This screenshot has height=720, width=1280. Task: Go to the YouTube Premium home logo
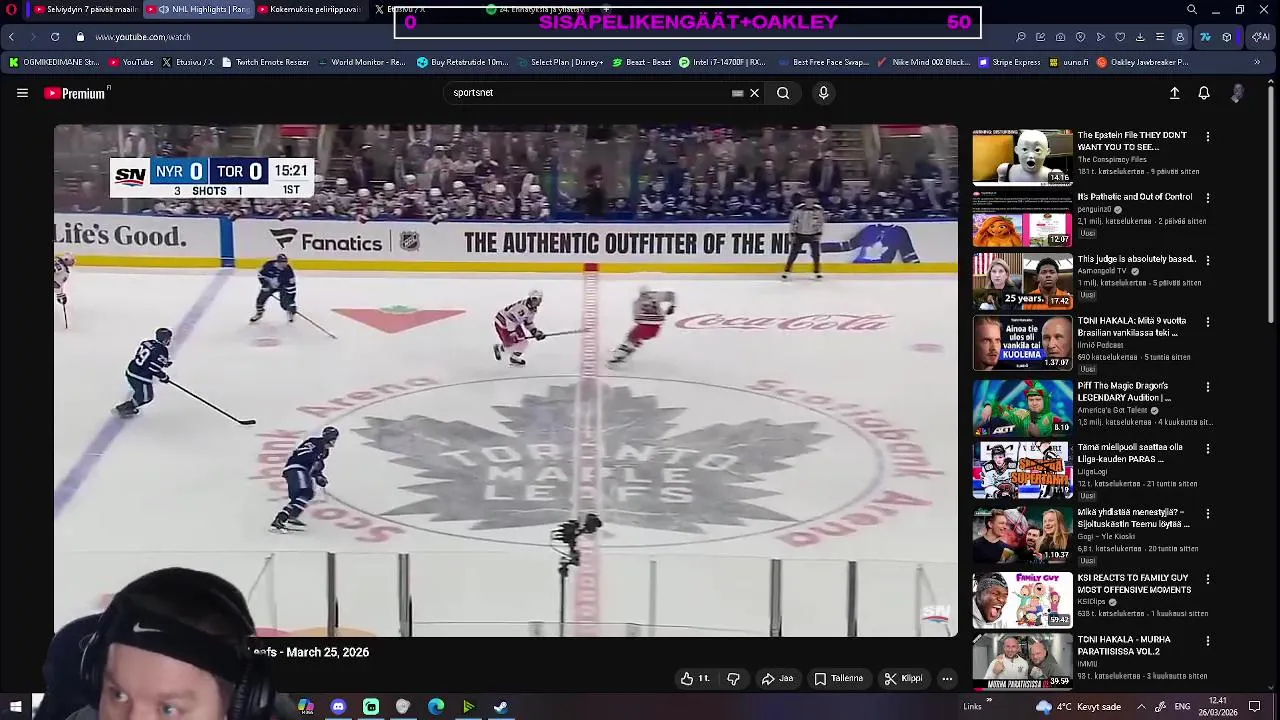pyautogui.click(x=75, y=93)
